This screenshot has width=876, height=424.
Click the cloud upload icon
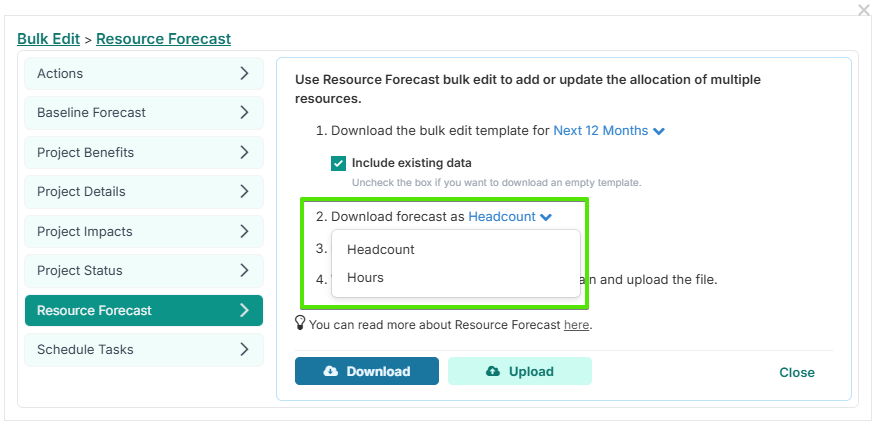coord(493,371)
